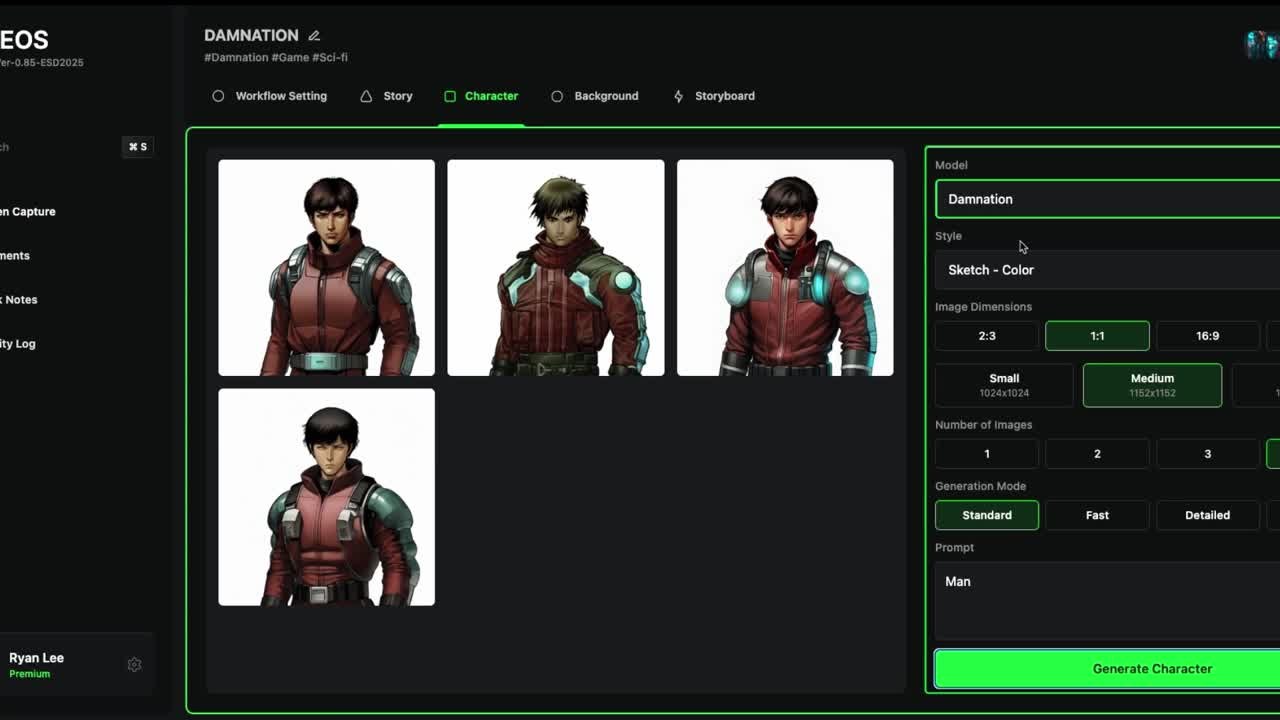Go to the Background tab

coord(595,96)
